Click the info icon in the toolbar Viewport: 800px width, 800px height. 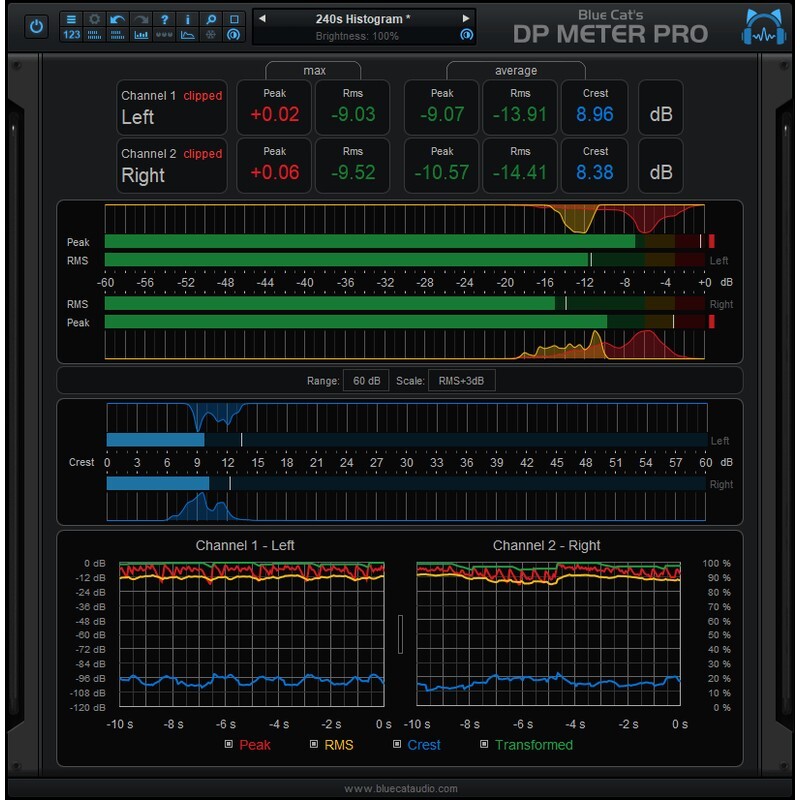188,17
